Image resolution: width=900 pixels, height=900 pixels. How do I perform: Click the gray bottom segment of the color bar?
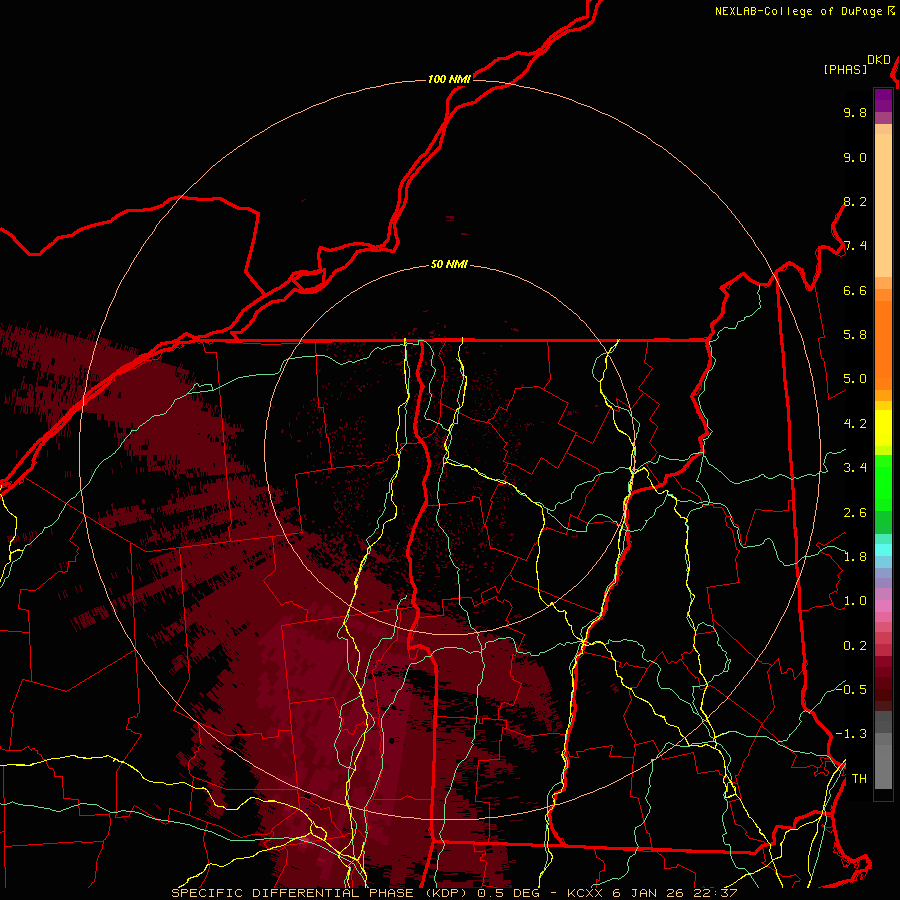pos(883,761)
